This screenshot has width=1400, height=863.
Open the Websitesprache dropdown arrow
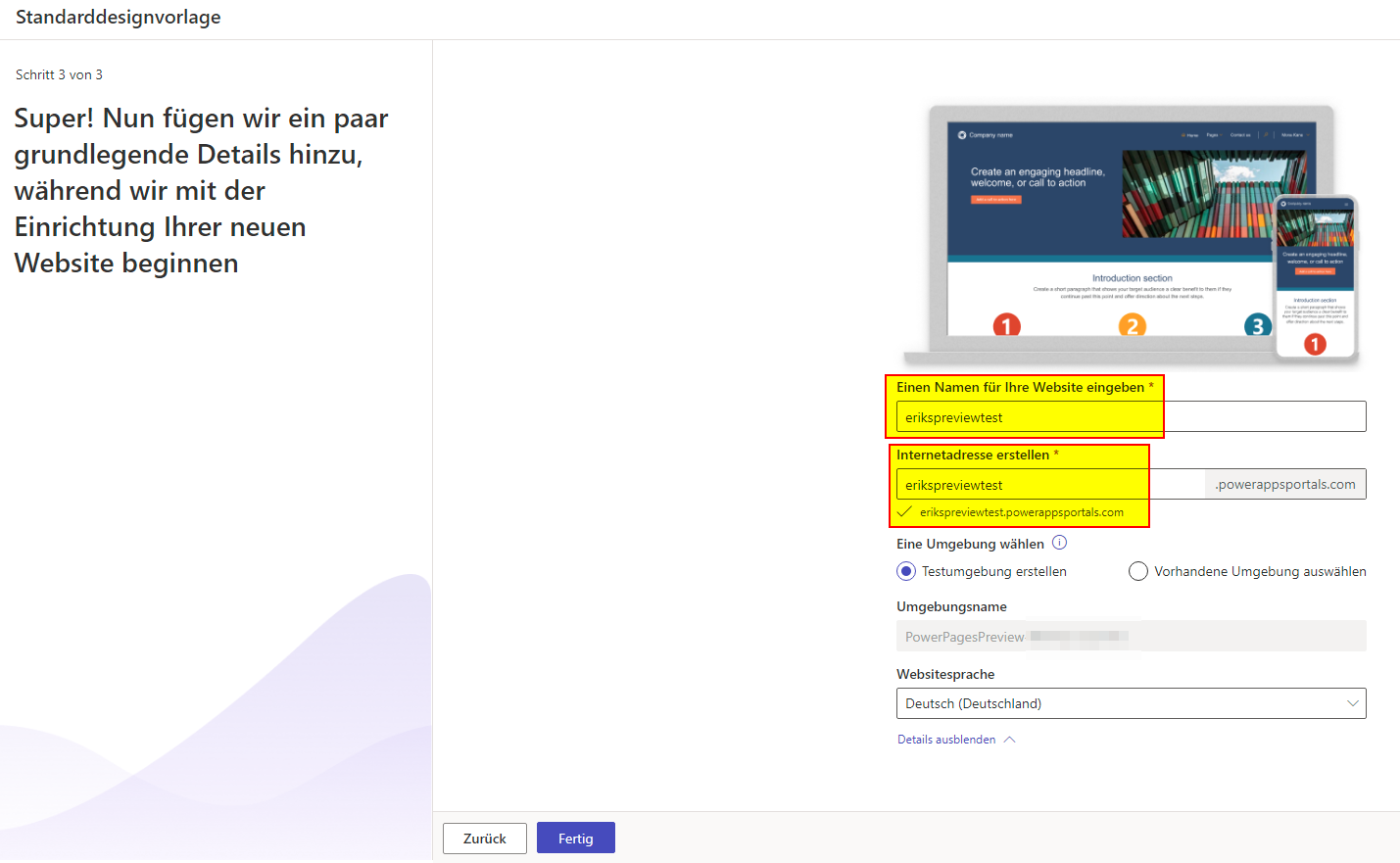(1353, 703)
